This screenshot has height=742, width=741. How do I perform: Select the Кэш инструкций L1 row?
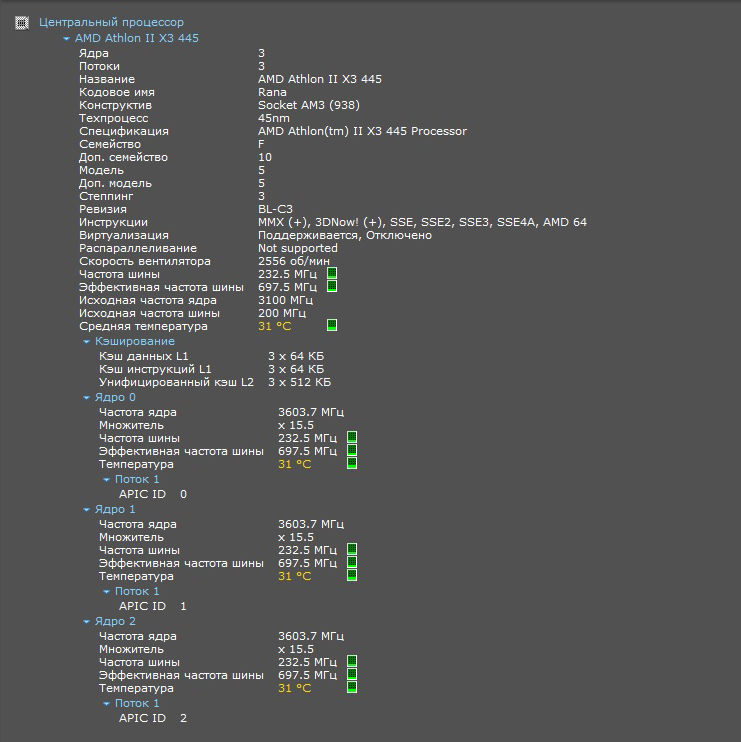coord(212,369)
